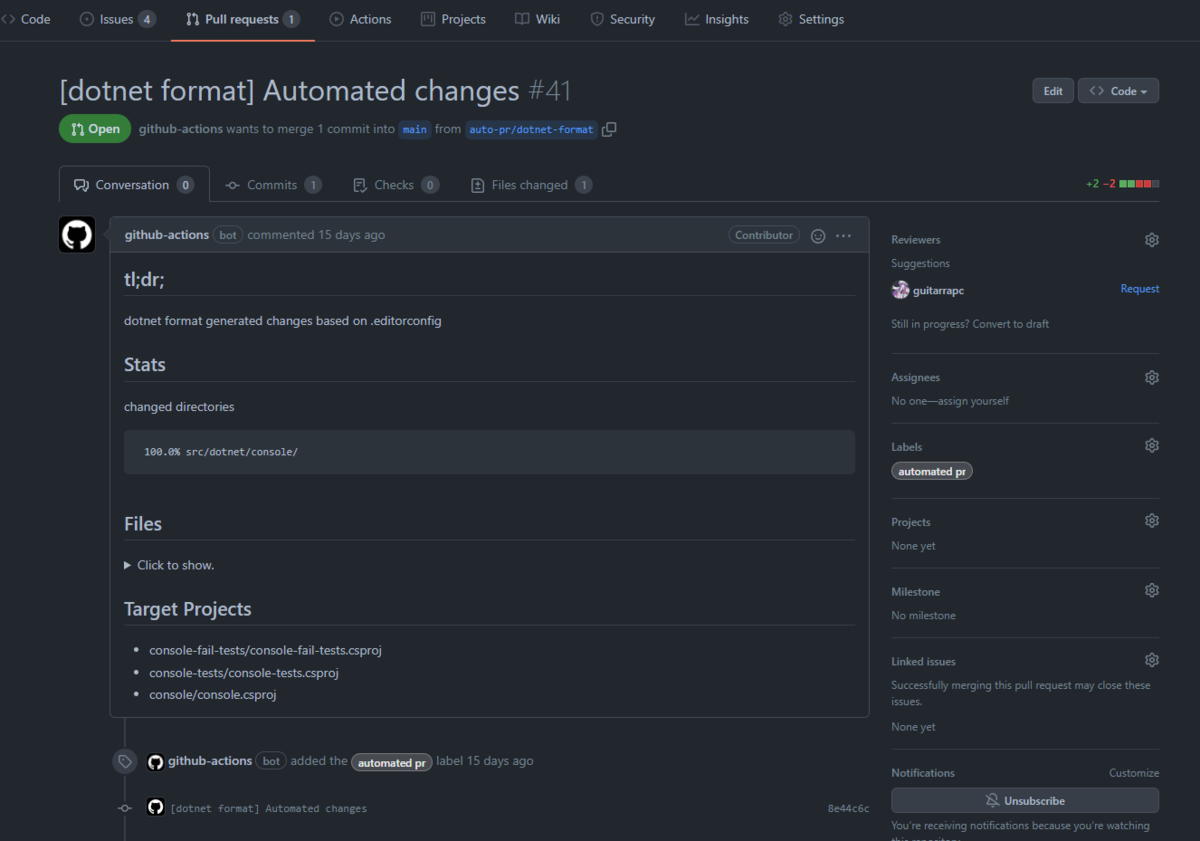1200x841 pixels.
Task: Open the auto-pr/dotnet-format branch link
Action: pos(531,130)
